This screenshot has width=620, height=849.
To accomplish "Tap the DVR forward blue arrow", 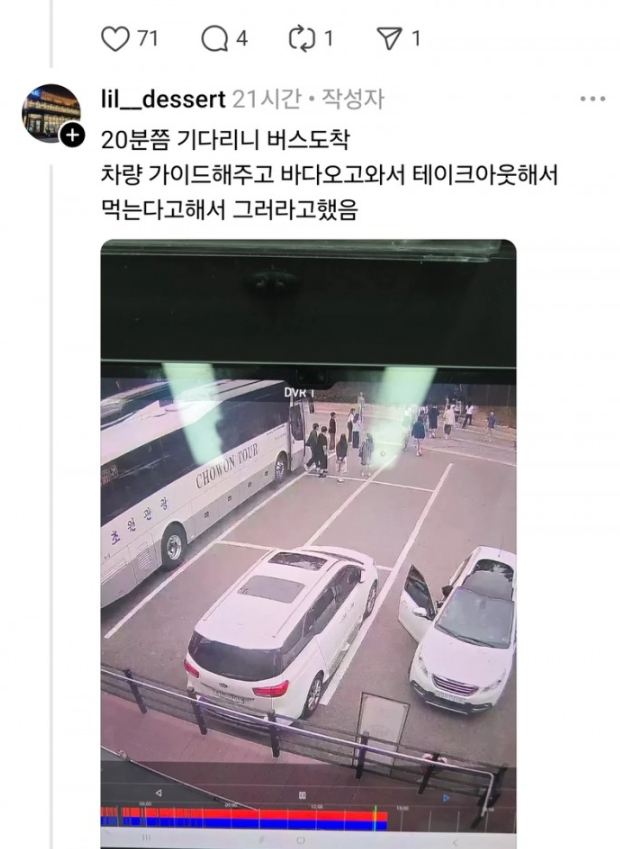I will coord(446,798).
